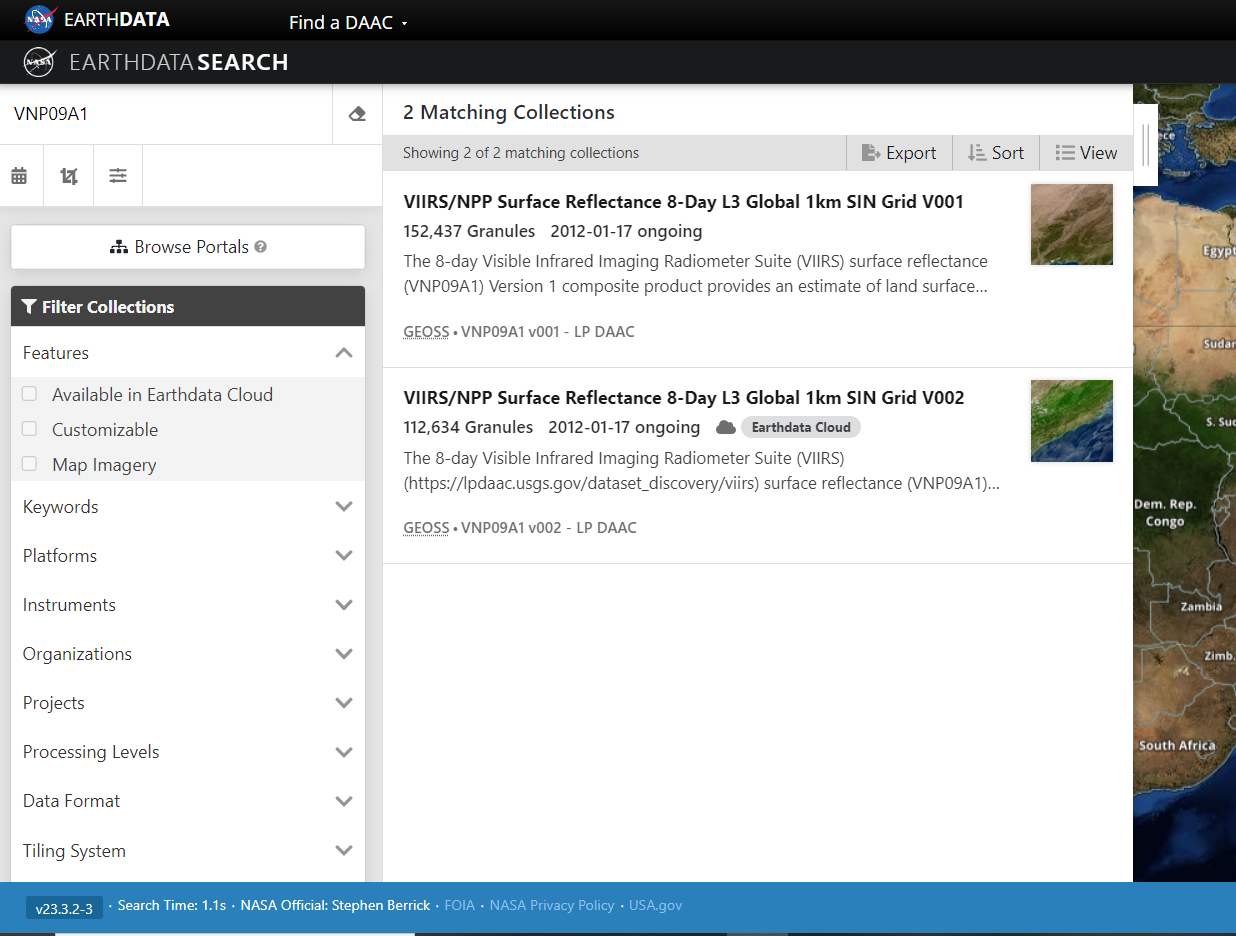Click the NASA logo beside Earthdata Search
Screen dimensions: 1236x936
click(39, 62)
